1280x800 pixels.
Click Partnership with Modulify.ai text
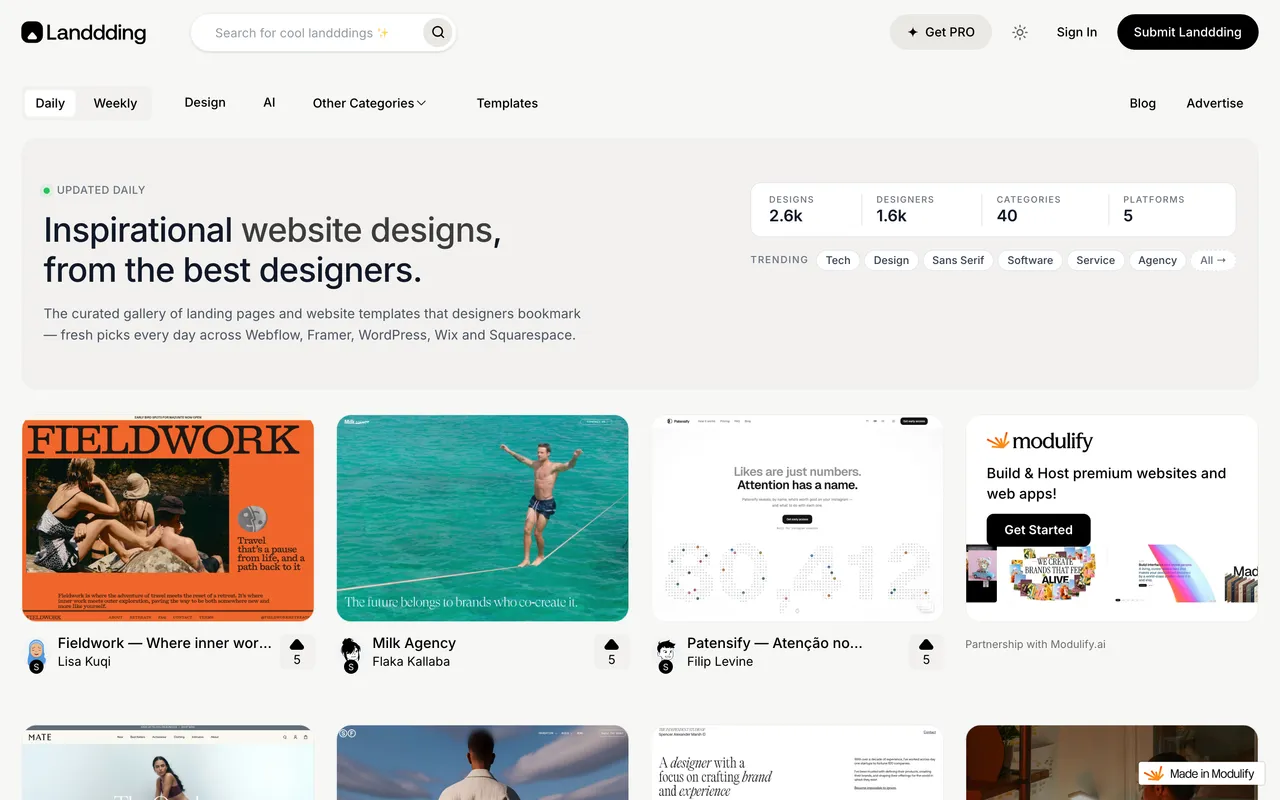click(1035, 644)
